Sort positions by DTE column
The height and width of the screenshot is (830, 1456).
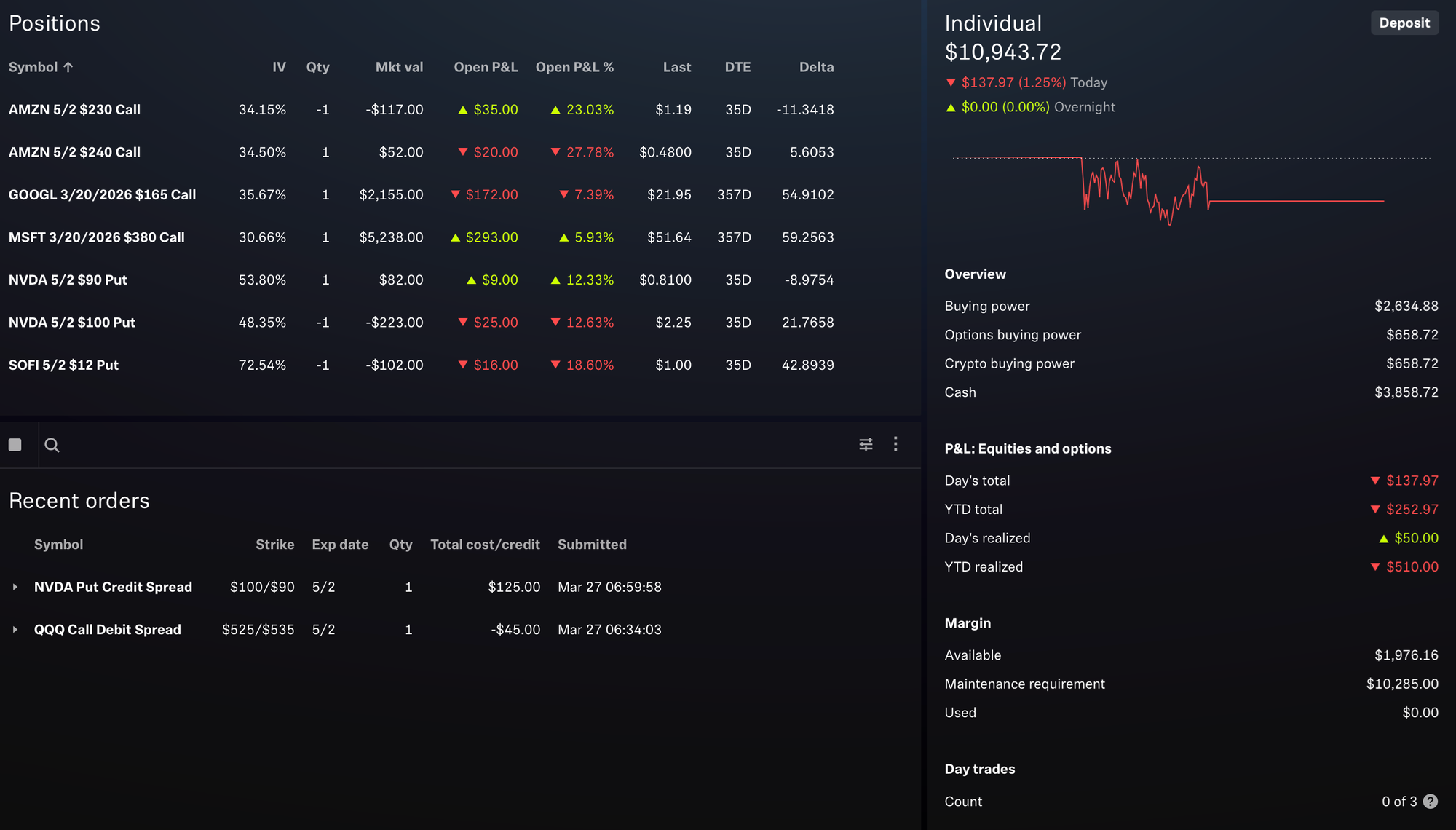[x=737, y=67]
